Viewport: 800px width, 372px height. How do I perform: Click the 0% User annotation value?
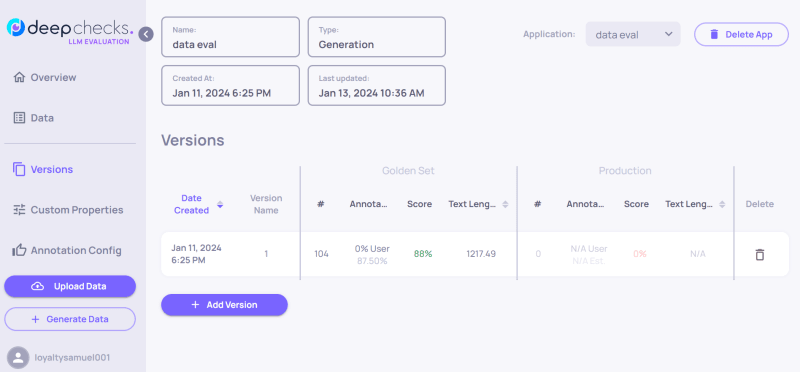click(372, 249)
